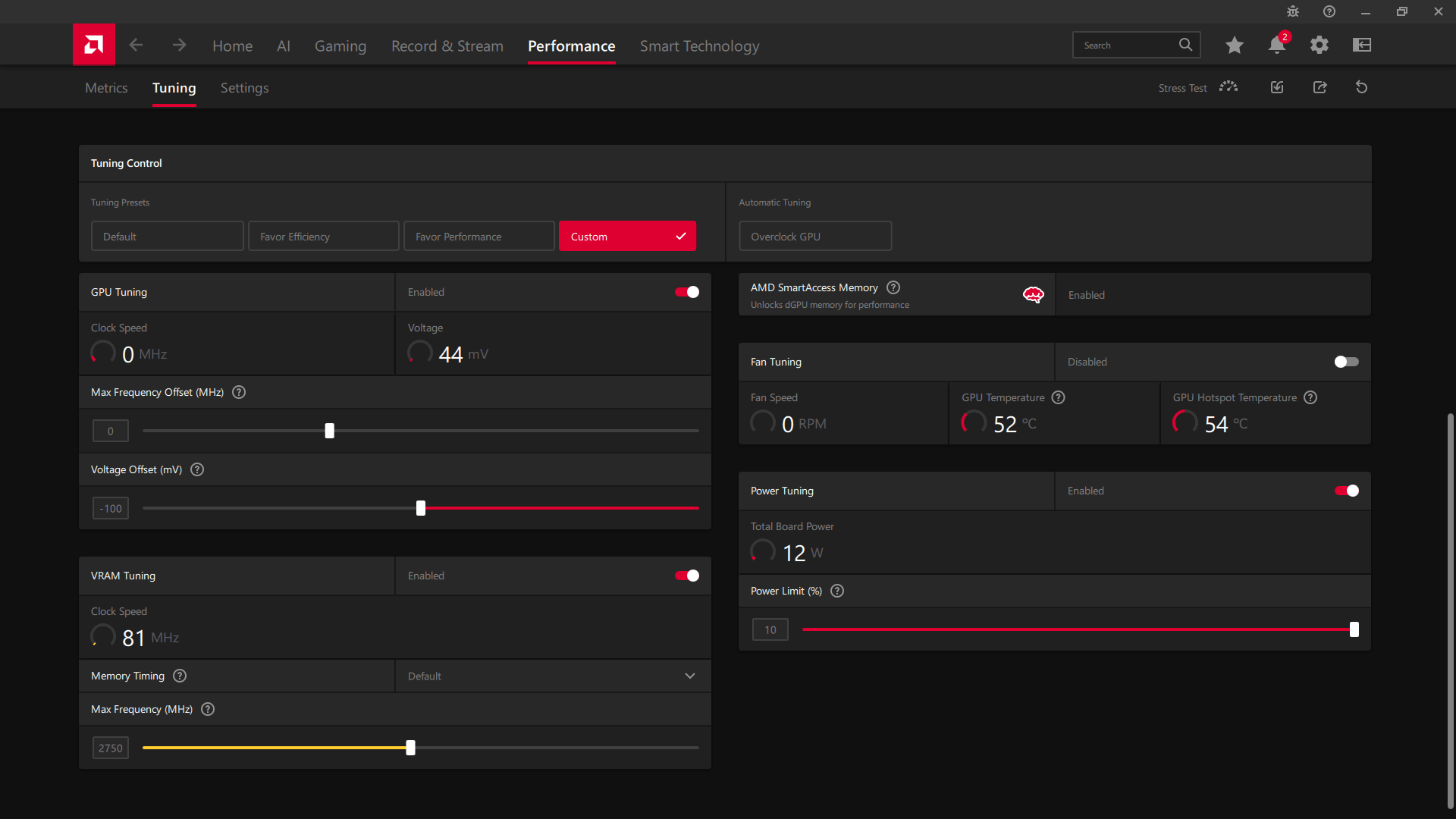
Task: Toggle VRAM Tuning switch off
Action: pos(687,576)
